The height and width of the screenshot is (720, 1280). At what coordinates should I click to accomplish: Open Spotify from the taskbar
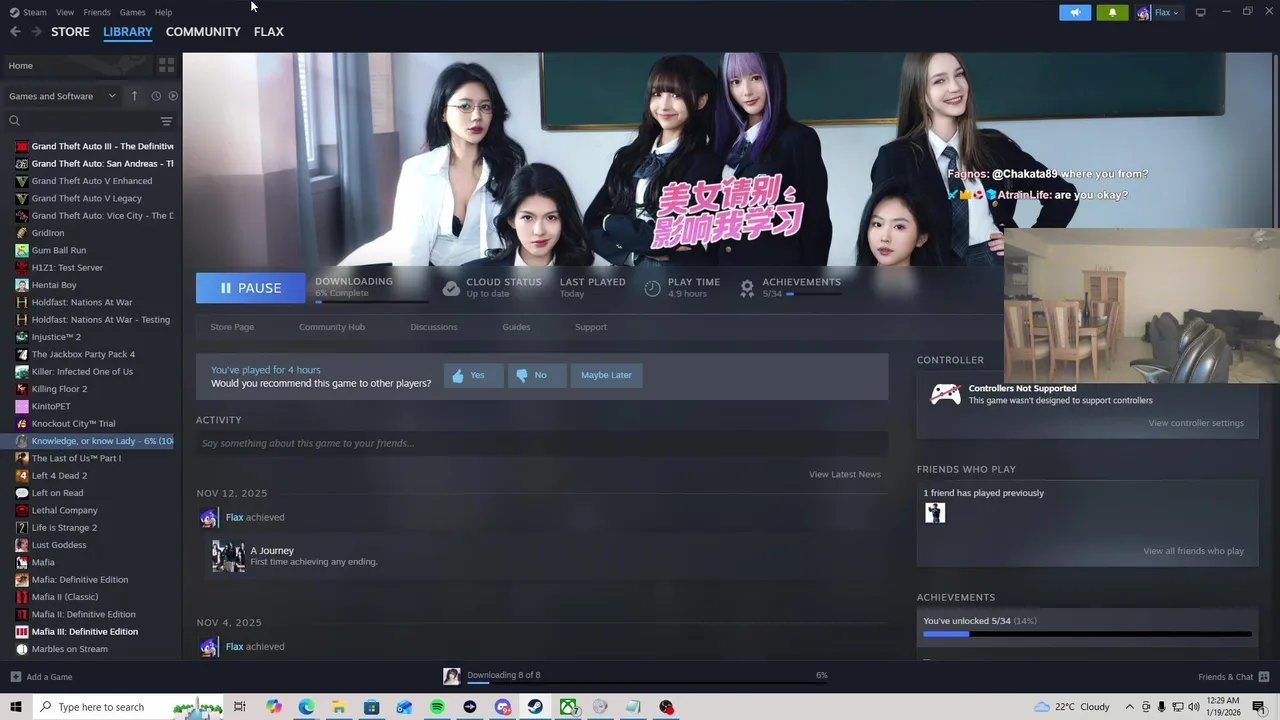pos(437,707)
